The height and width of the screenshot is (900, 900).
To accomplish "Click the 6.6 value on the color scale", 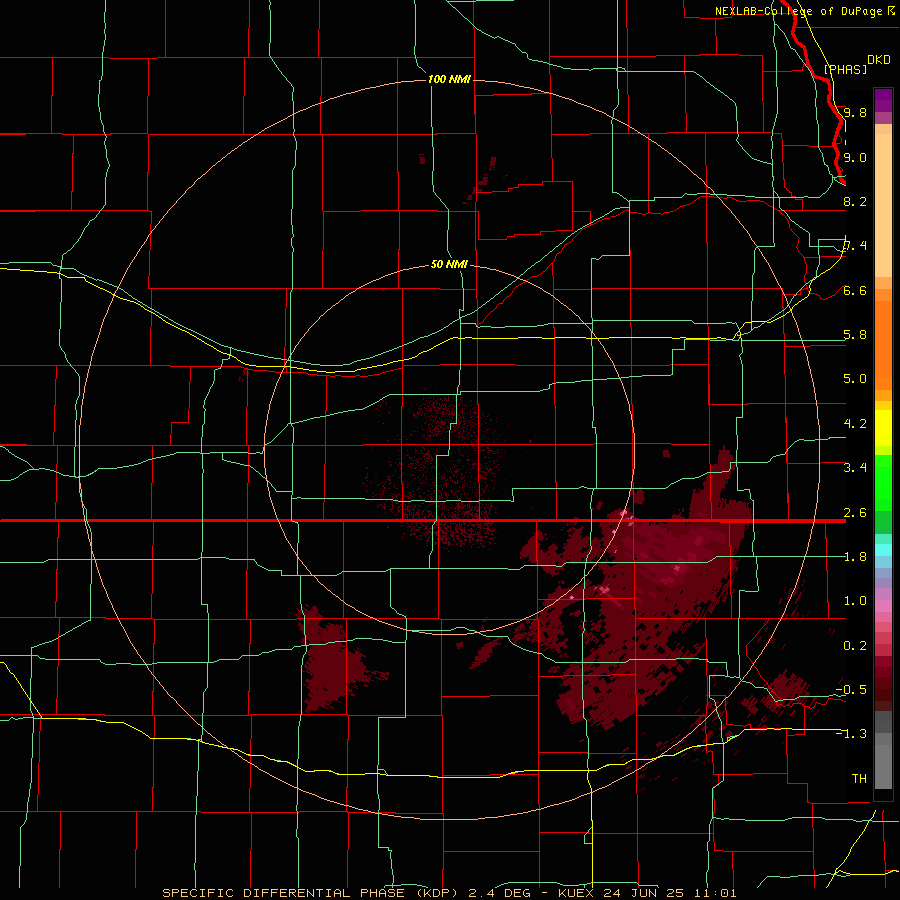I will pyautogui.click(x=855, y=290).
